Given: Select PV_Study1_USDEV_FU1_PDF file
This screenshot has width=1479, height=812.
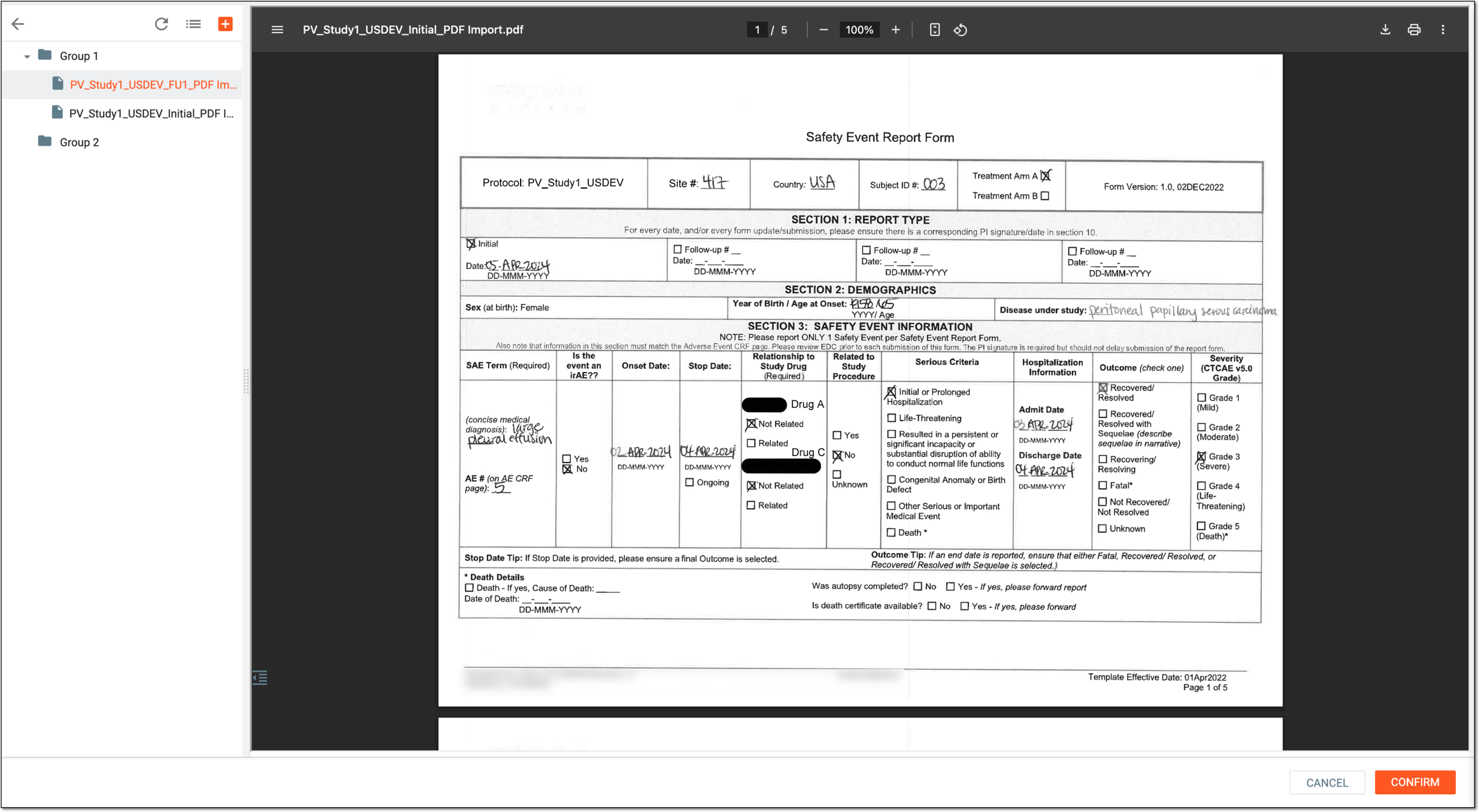Looking at the screenshot, I should [x=153, y=85].
